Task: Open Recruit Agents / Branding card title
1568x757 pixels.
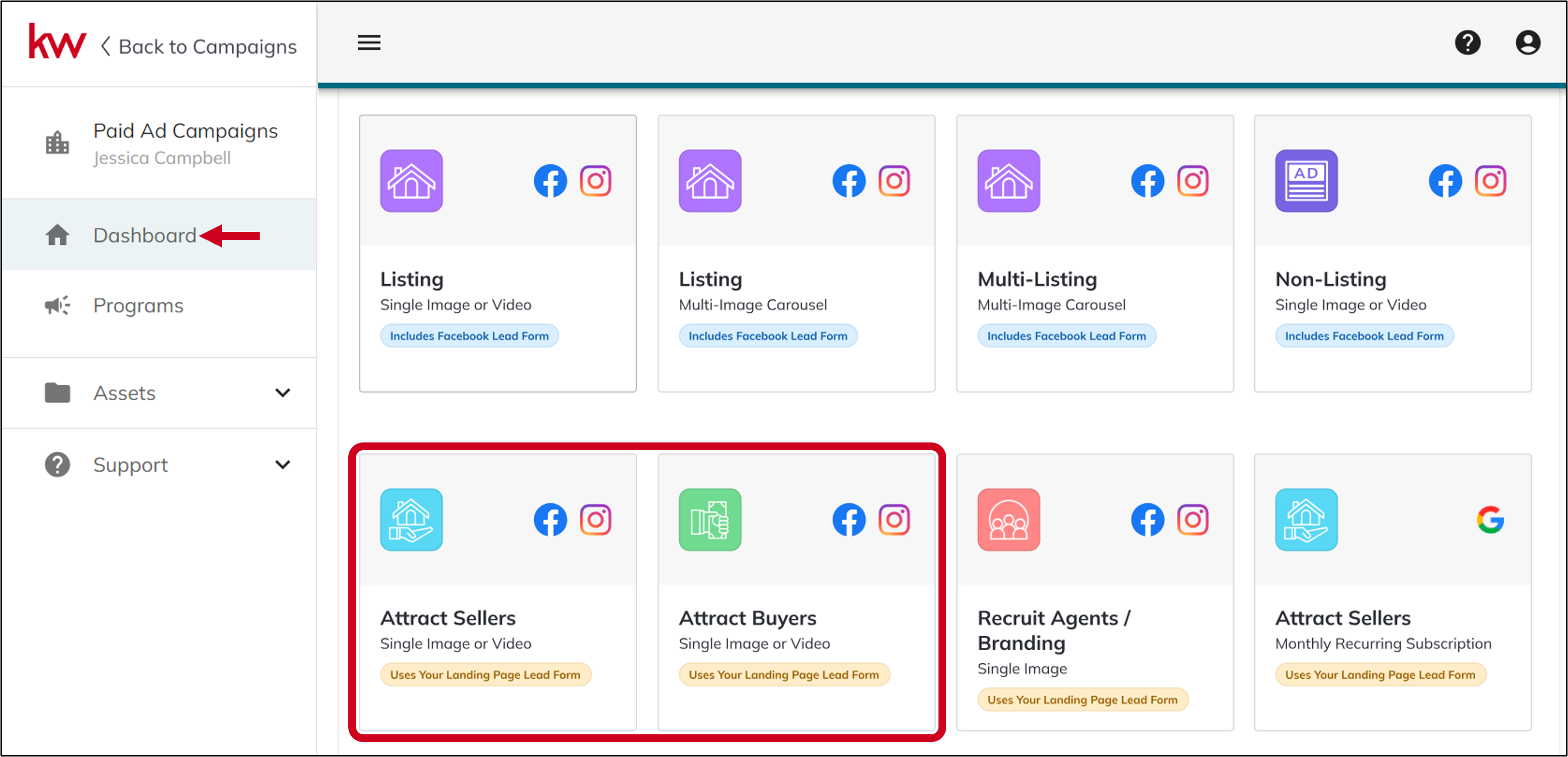Action: click(1054, 630)
